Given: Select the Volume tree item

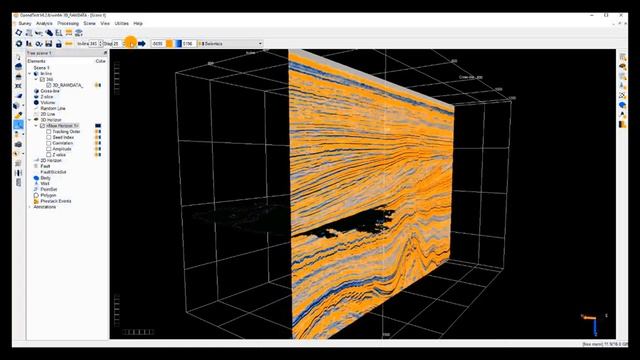Looking at the screenshot, I should pyautogui.click(x=48, y=102).
